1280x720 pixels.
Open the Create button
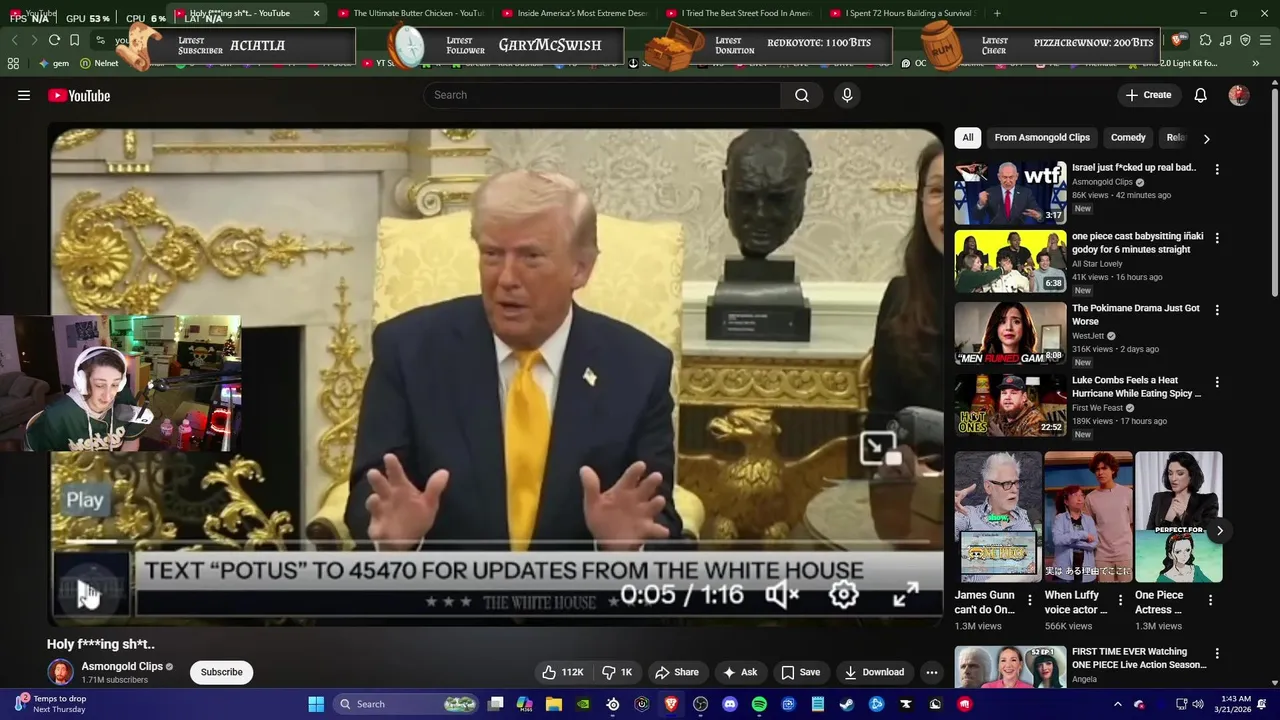(1148, 95)
